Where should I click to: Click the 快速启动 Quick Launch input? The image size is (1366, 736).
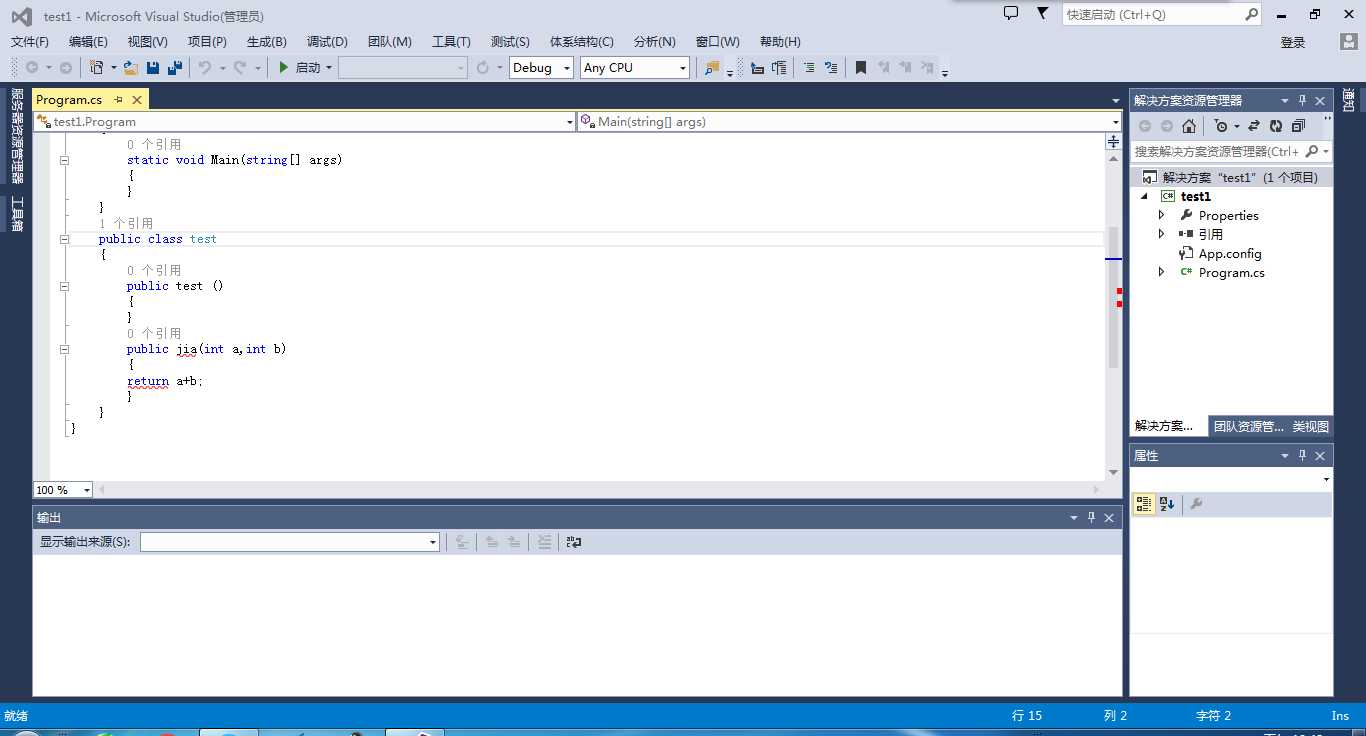[x=1152, y=14]
